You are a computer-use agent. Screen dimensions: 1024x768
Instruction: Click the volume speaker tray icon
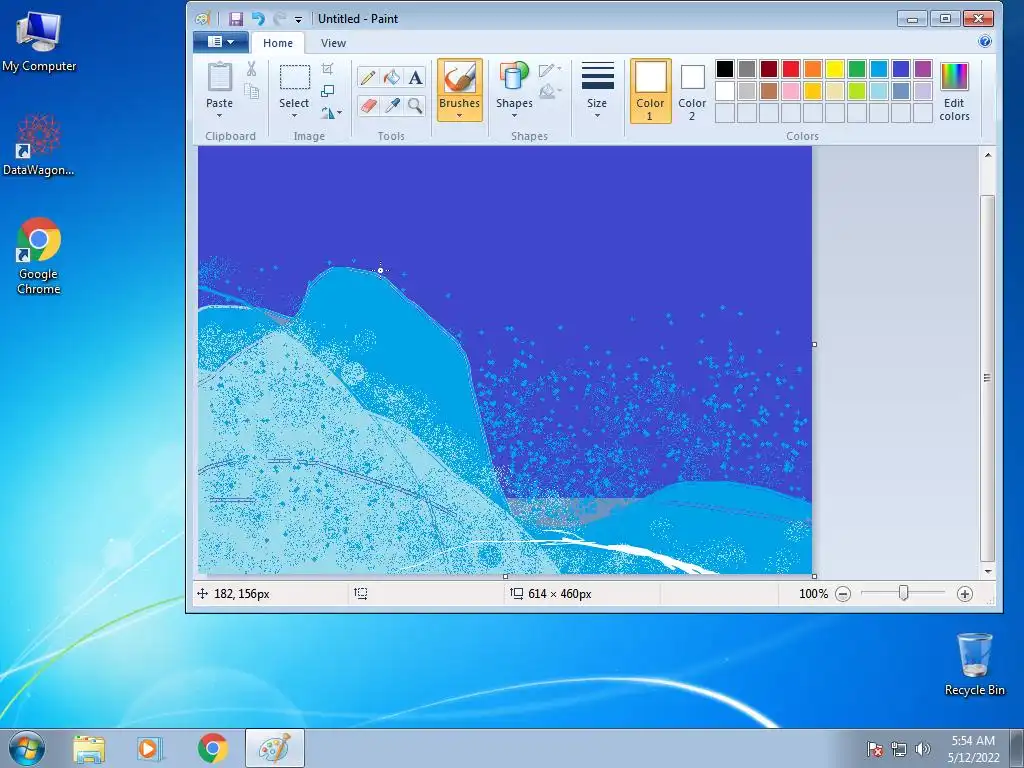click(x=923, y=749)
